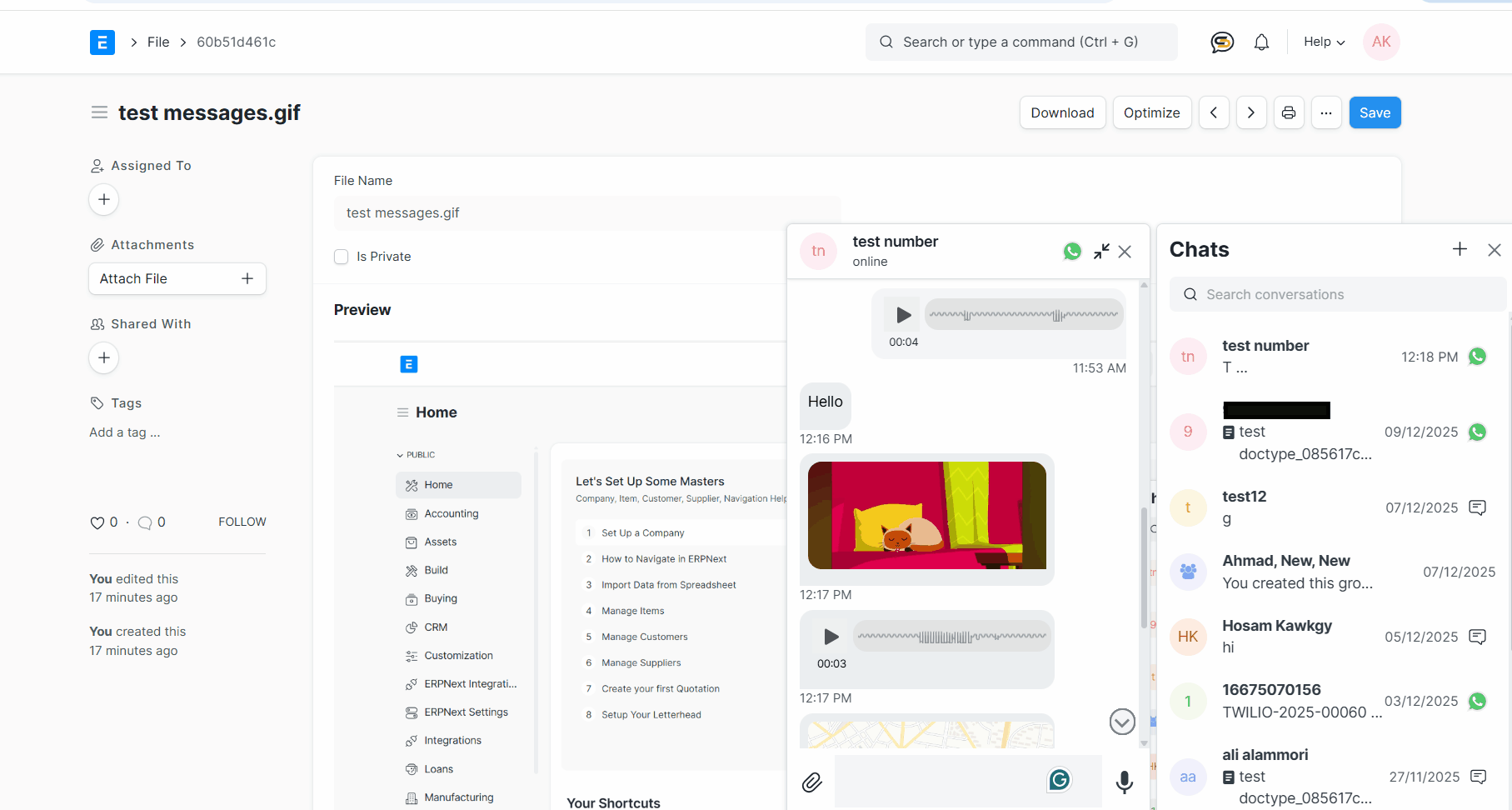Viewport: 1512px width, 810px height.
Task: Click the paperclip attach icon in chat
Action: [x=811, y=782]
